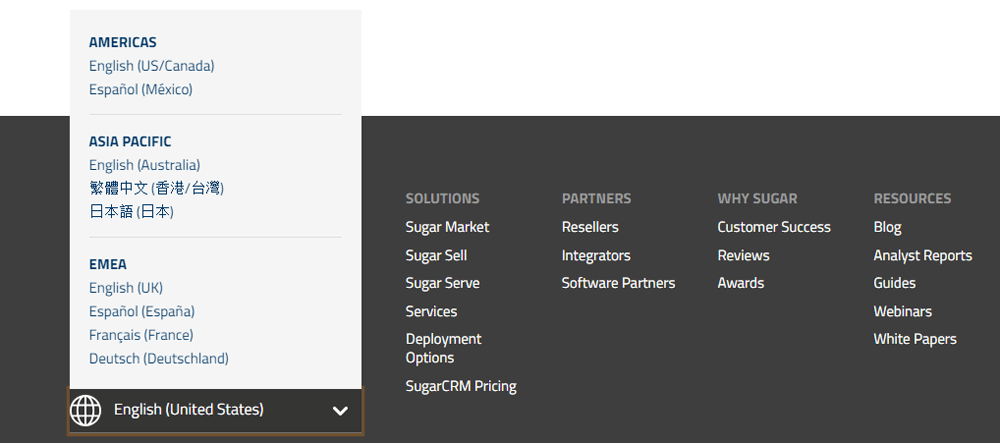Go to Reviews page
The image size is (1000, 443).
click(744, 256)
